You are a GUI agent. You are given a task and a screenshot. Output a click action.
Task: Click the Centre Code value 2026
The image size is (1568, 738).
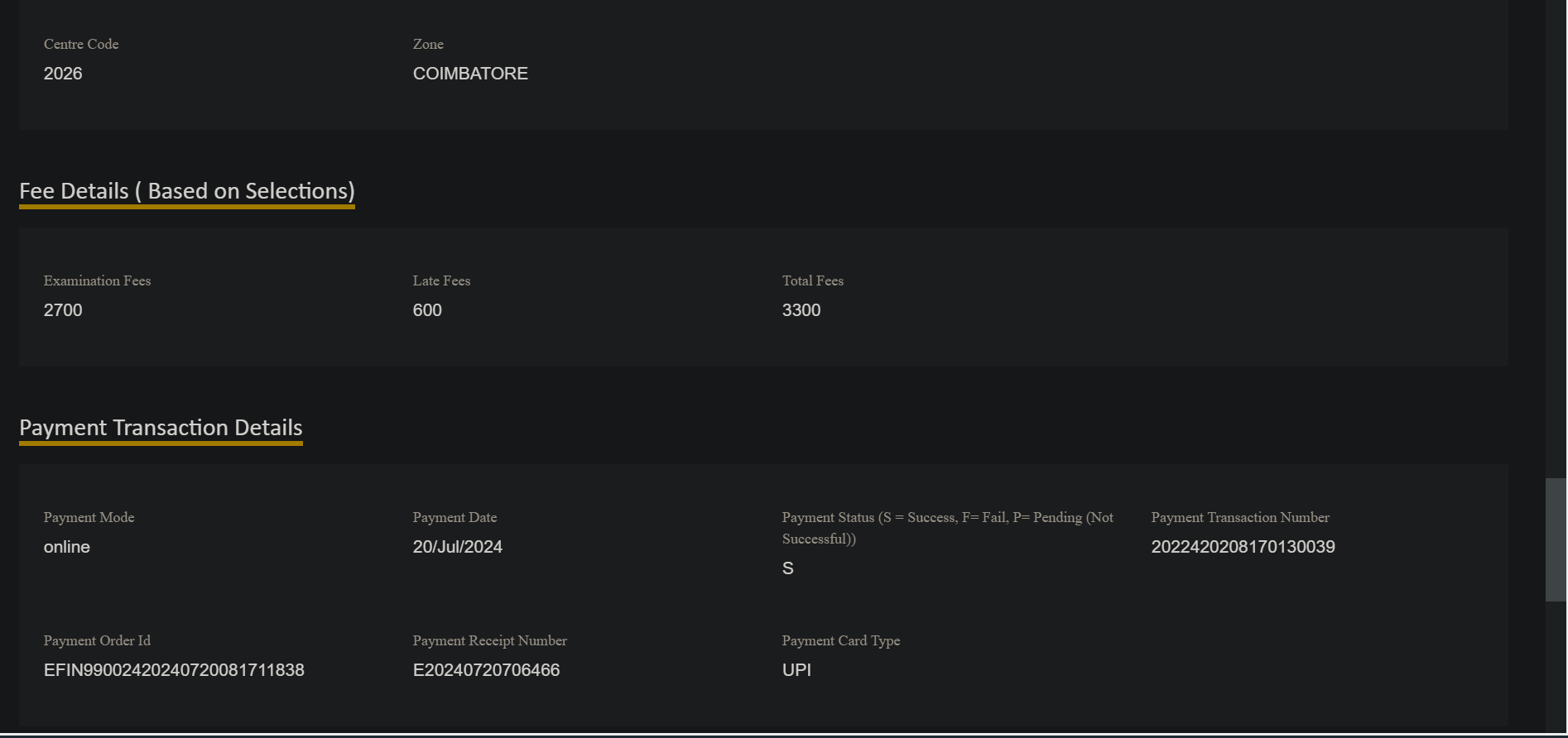tap(63, 74)
